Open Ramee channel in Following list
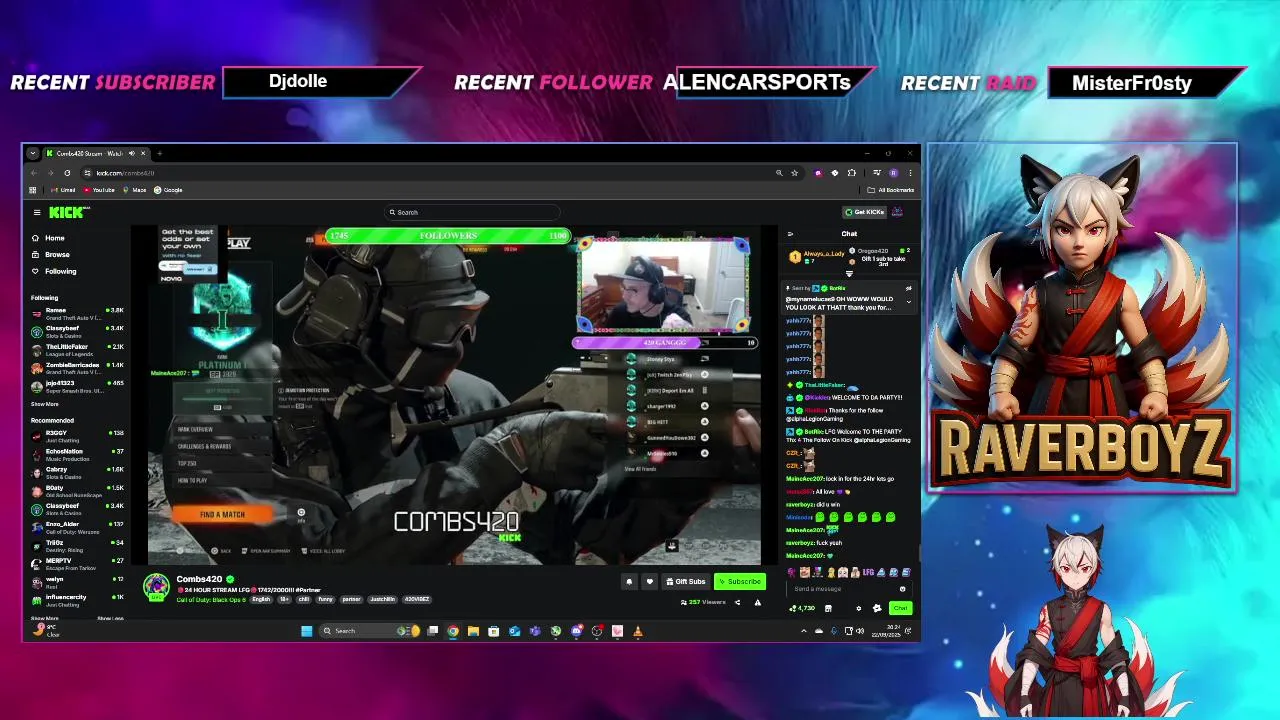The width and height of the screenshot is (1280, 720). pyautogui.click(x=77, y=312)
